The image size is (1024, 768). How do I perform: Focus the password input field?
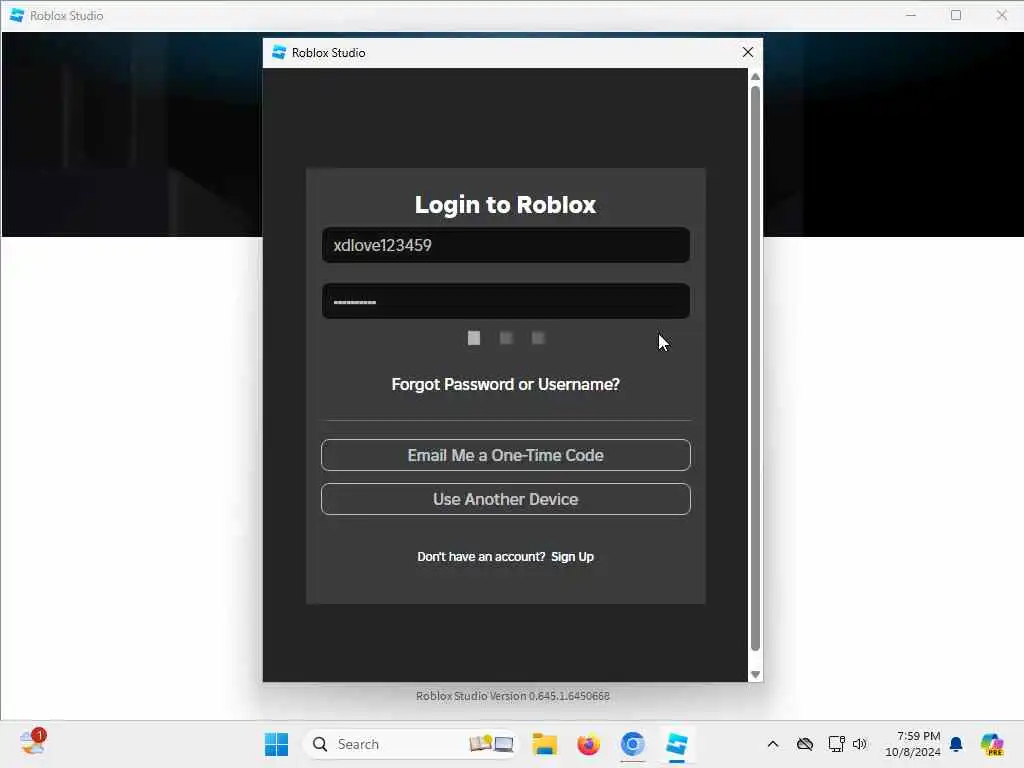pyautogui.click(x=505, y=301)
